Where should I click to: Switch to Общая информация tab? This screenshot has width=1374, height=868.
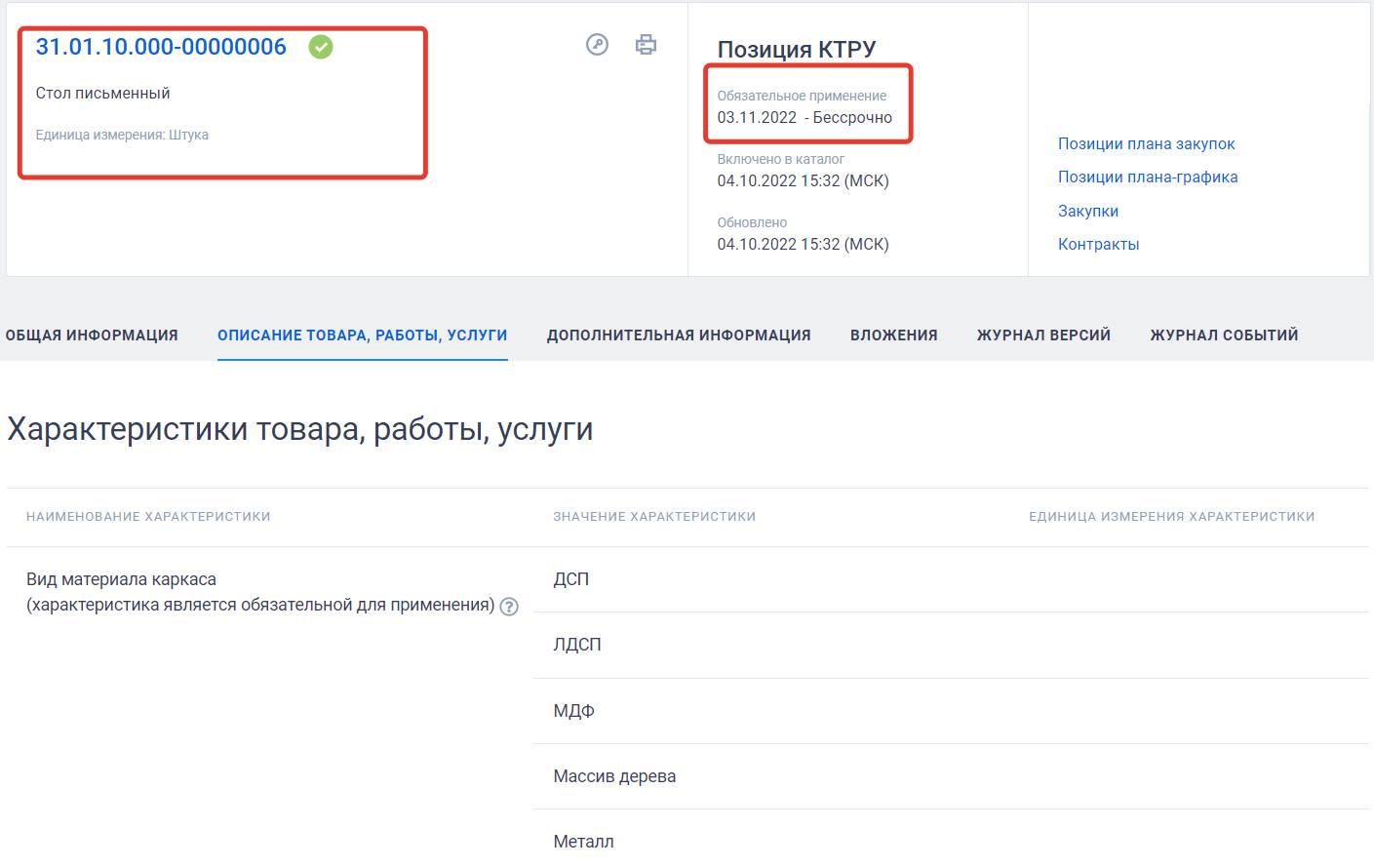pos(92,335)
